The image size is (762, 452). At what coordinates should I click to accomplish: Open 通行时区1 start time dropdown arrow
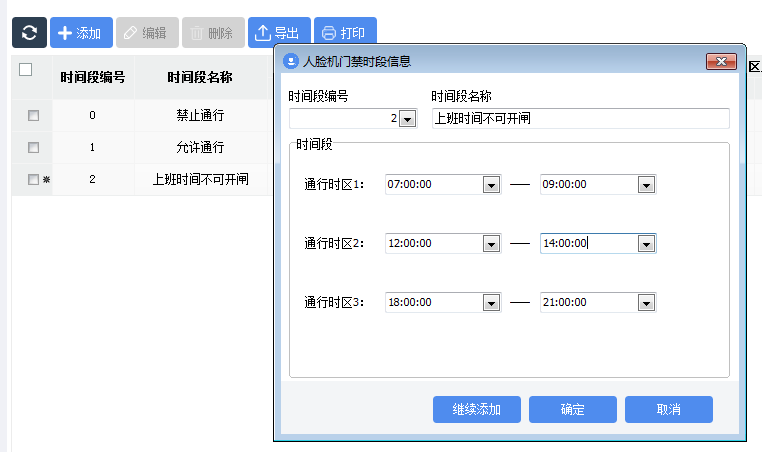coord(491,185)
